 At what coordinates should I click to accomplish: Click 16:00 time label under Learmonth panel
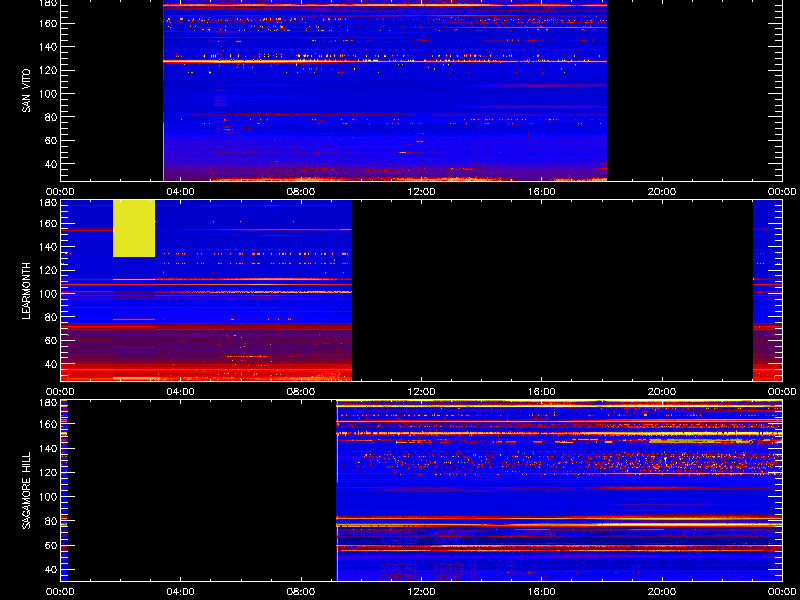(x=541, y=392)
